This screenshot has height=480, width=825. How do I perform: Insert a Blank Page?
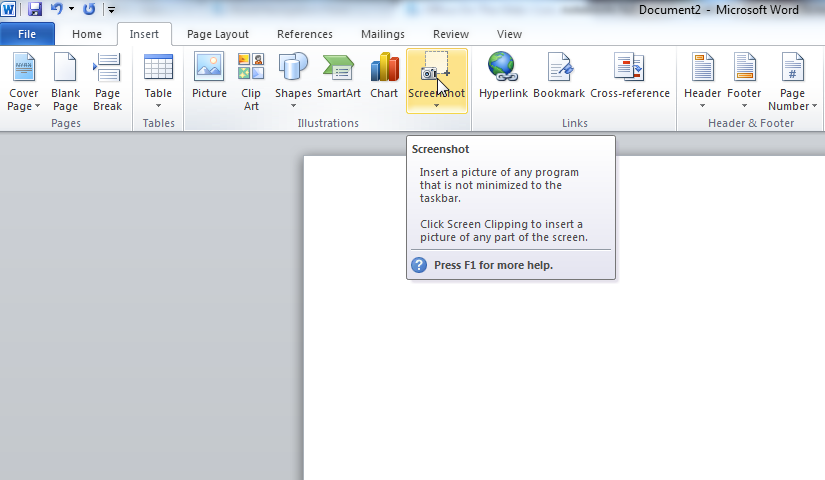(x=65, y=82)
